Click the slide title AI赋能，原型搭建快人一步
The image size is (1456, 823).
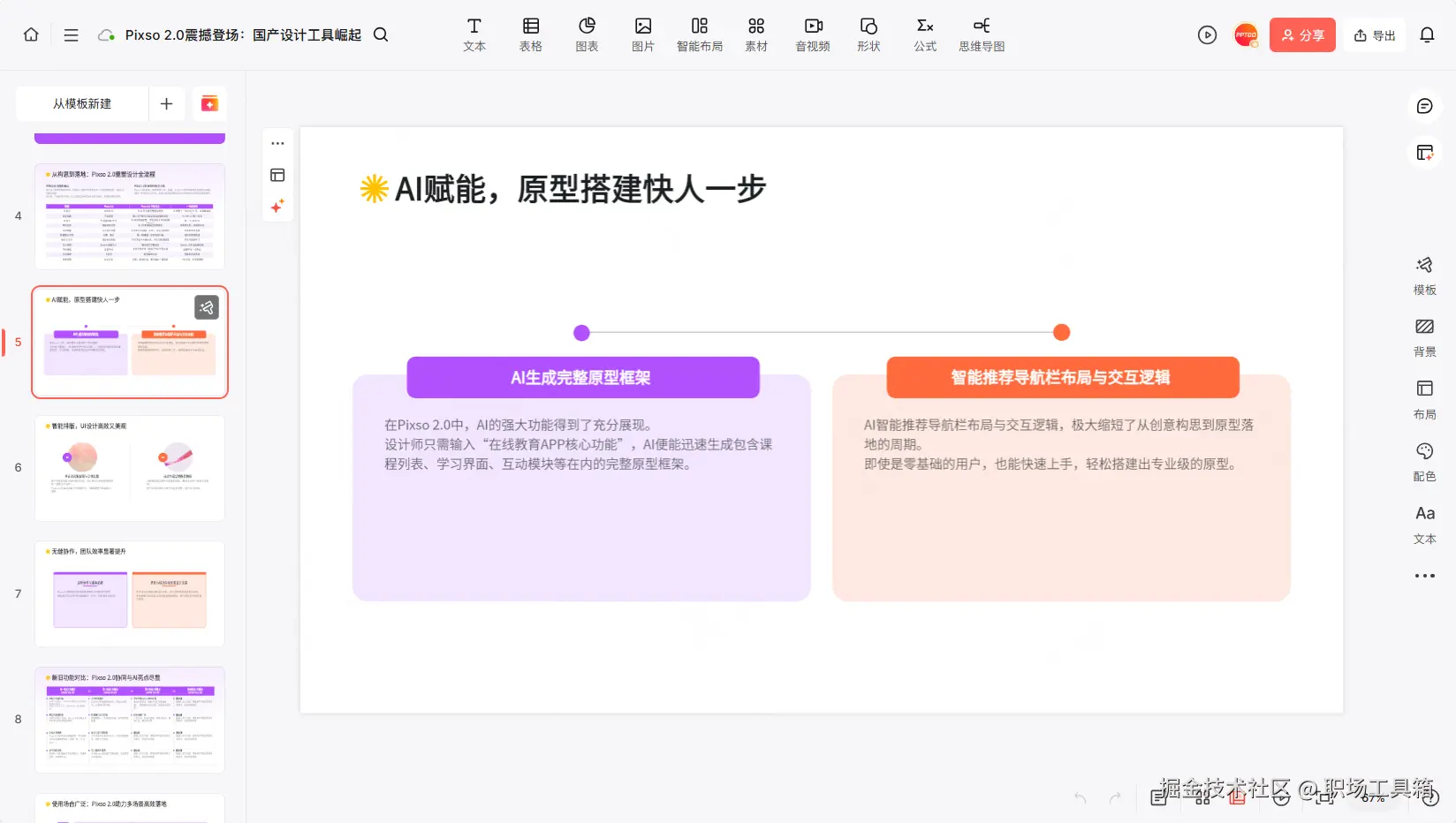pyautogui.click(x=580, y=189)
